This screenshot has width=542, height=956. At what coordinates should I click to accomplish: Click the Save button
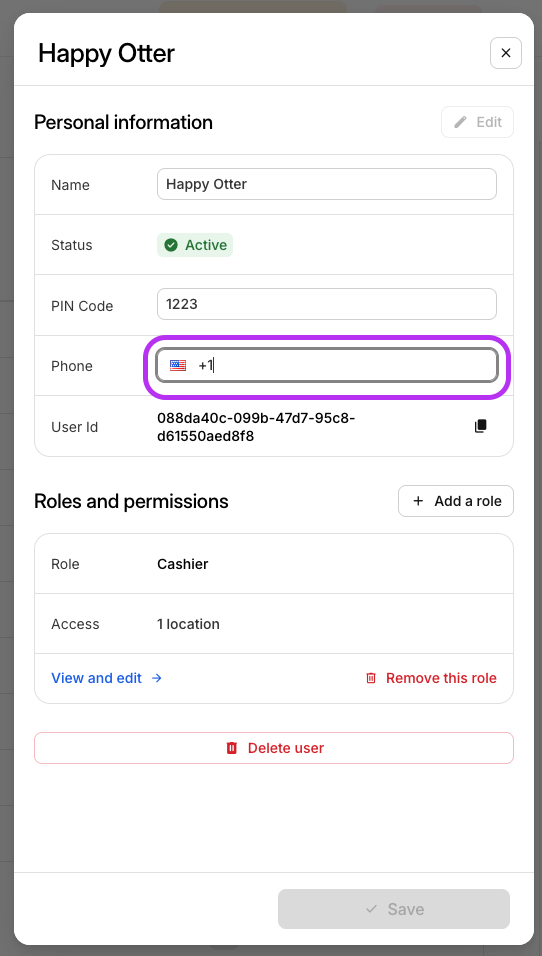[x=394, y=909]
